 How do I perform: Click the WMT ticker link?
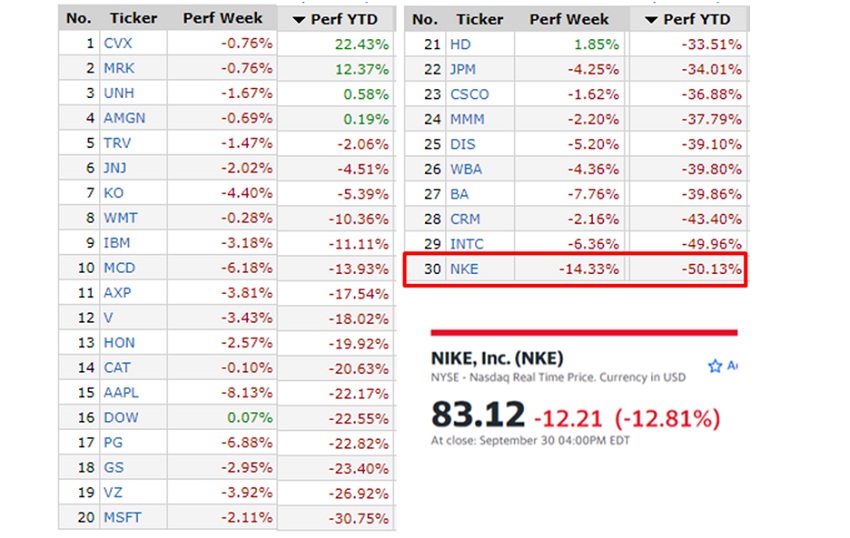click(x=120, y=218)
